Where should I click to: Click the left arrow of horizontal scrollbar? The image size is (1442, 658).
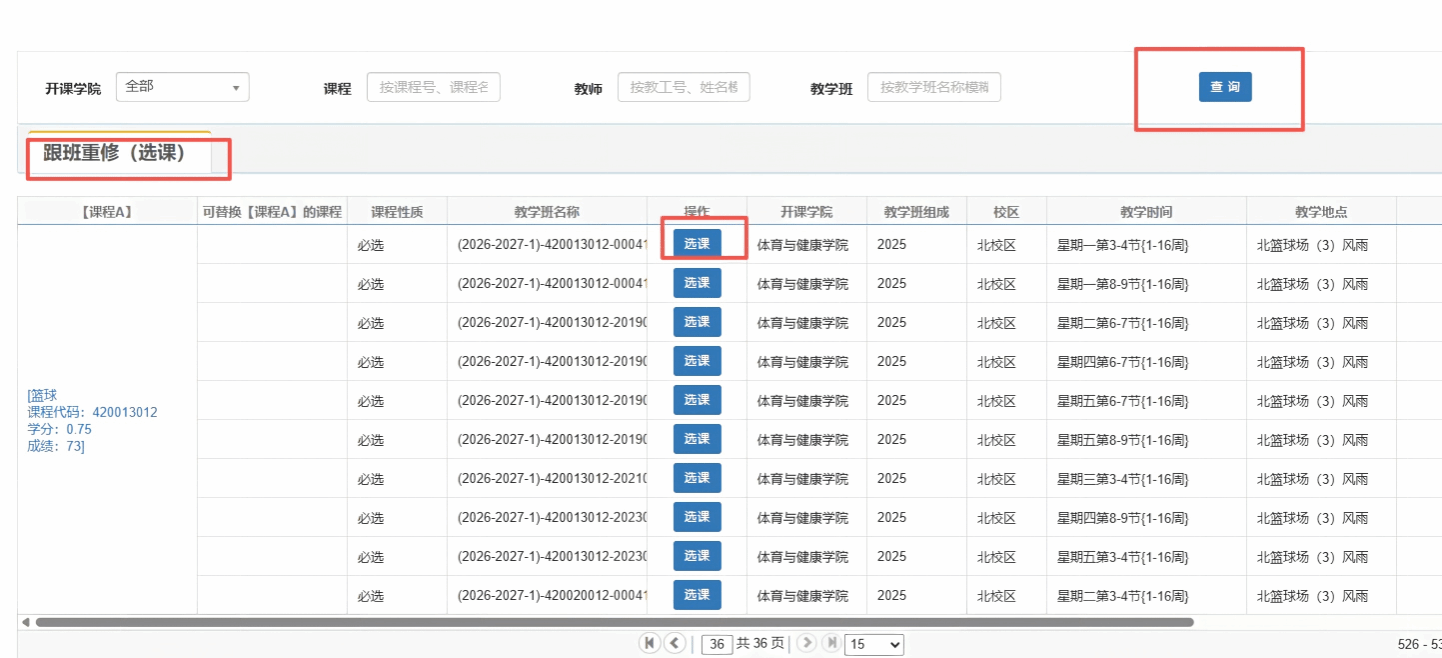tap(25, 622)
